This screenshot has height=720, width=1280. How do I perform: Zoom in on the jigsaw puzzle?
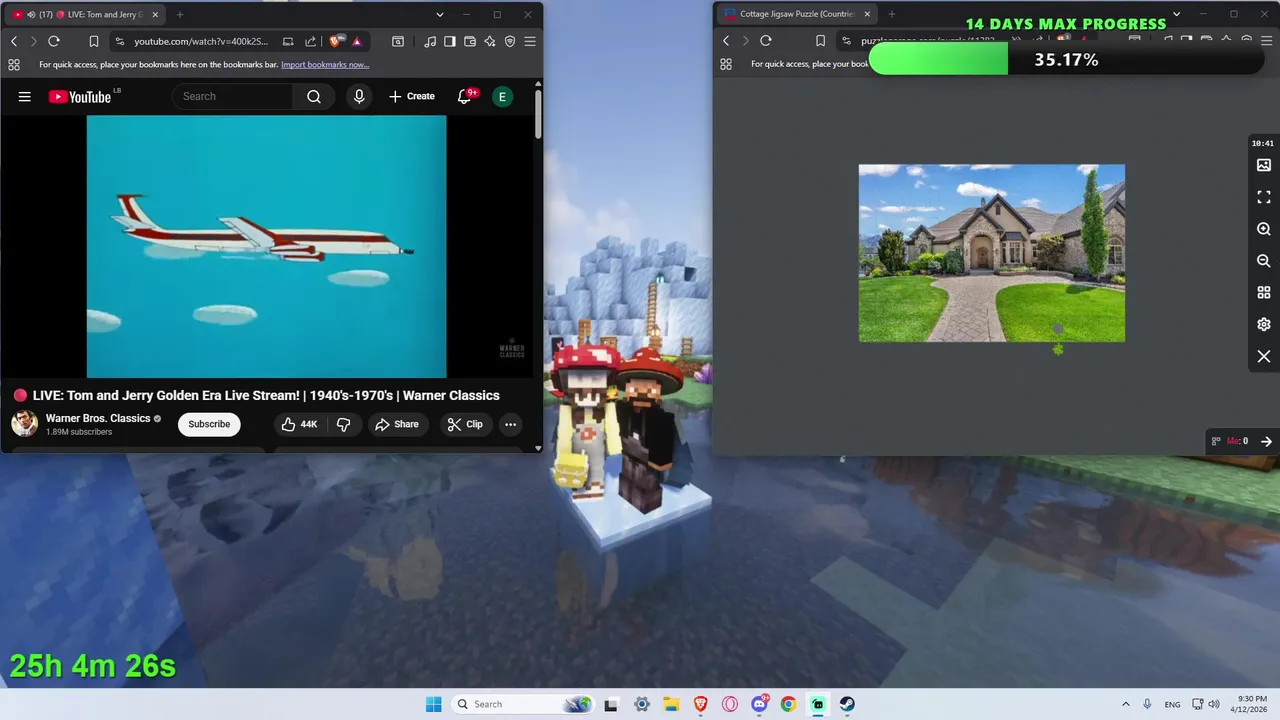coord(1264,229)
